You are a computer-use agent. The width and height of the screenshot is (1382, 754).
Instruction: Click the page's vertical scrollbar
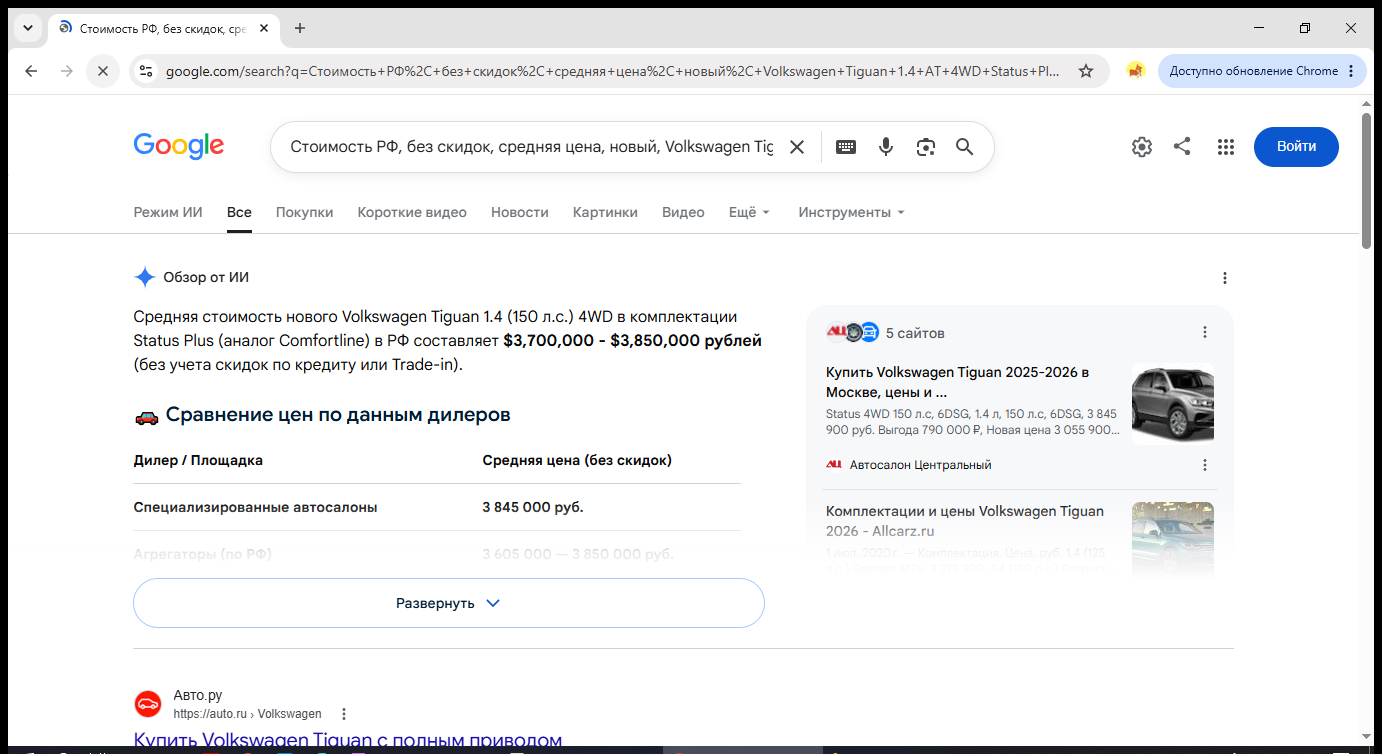pos(1367,180)
